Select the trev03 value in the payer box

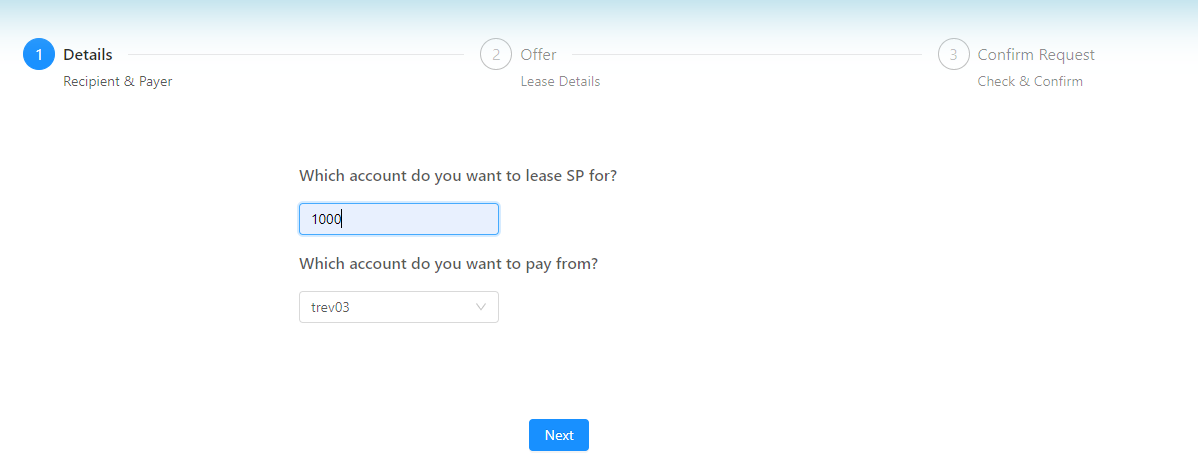331,307
